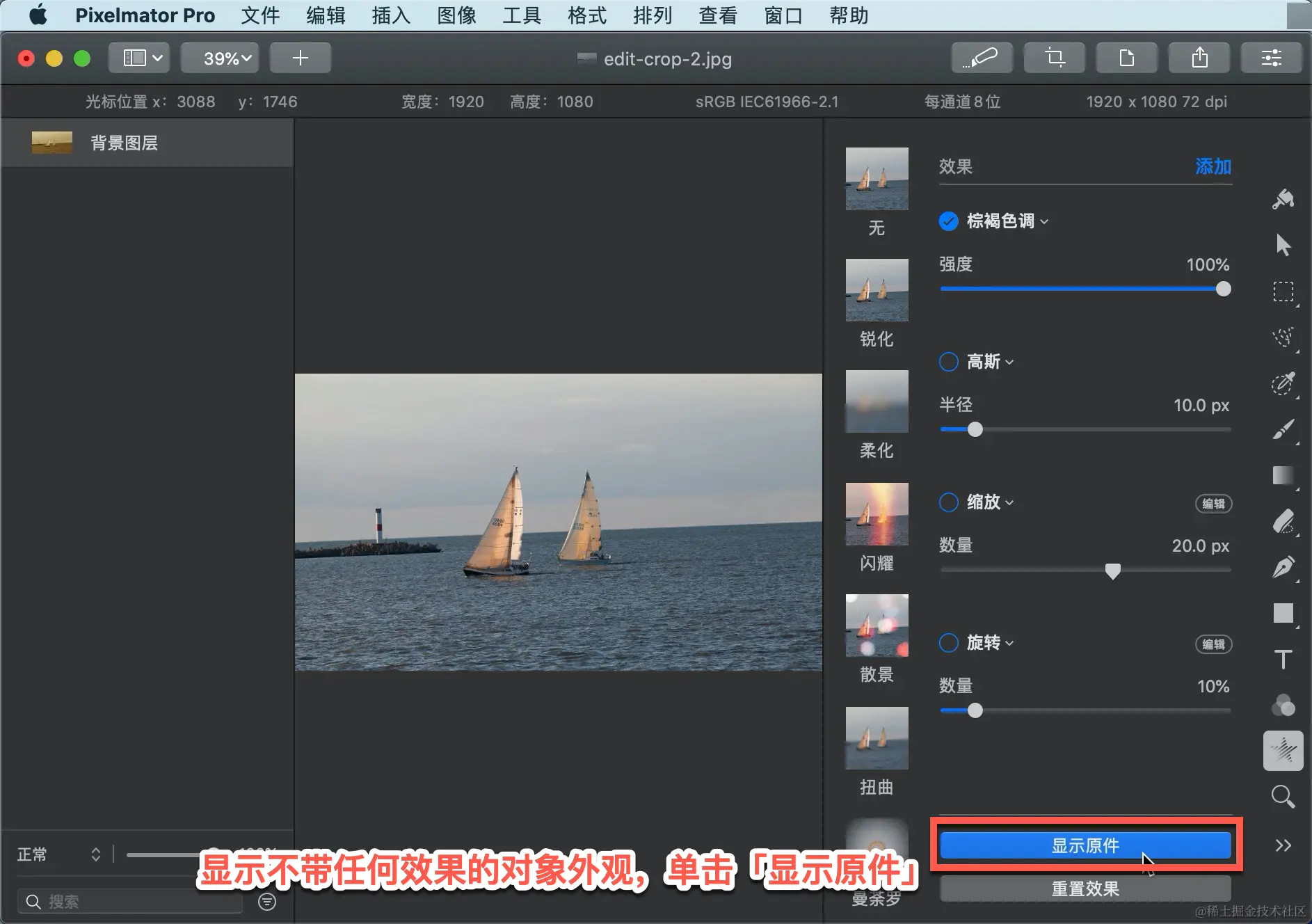1312x924 pixels.
Task: Click the markup pen toolbar button
Action: 982,58
